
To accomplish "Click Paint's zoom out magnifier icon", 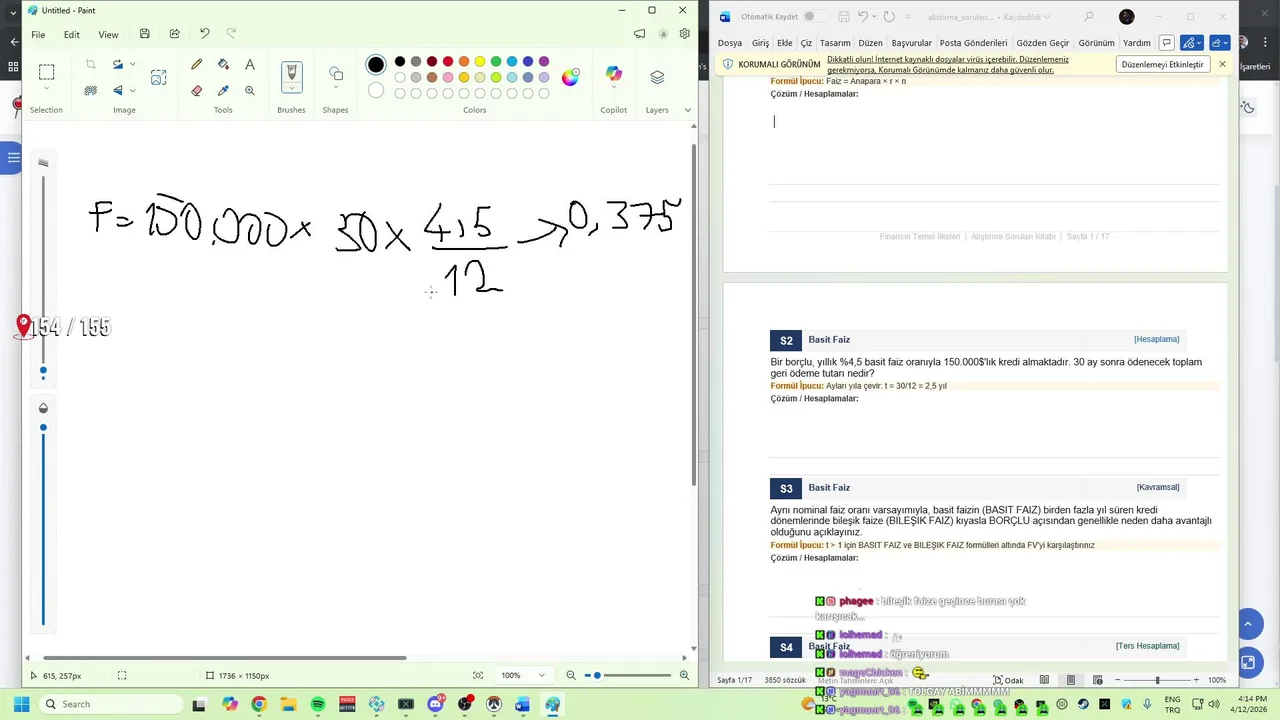I will tap(571, 675).
